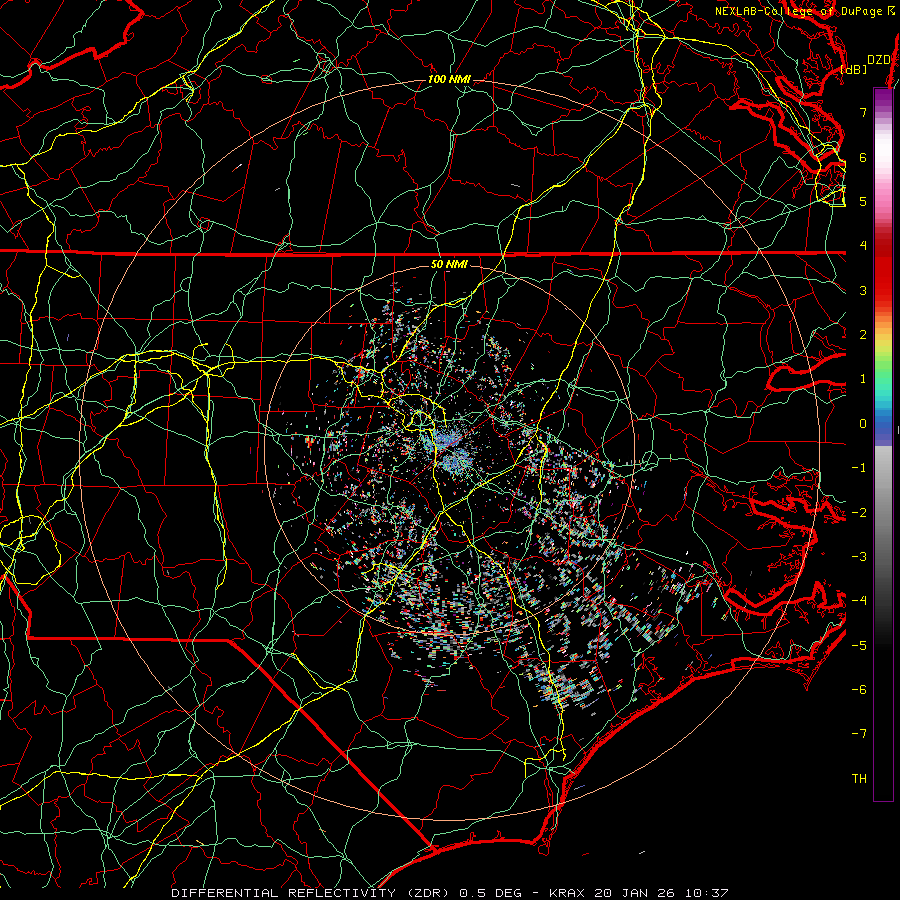Click the "5" value on the color scale
Viewport: 900px width, 900px height.
click(863, 201)
